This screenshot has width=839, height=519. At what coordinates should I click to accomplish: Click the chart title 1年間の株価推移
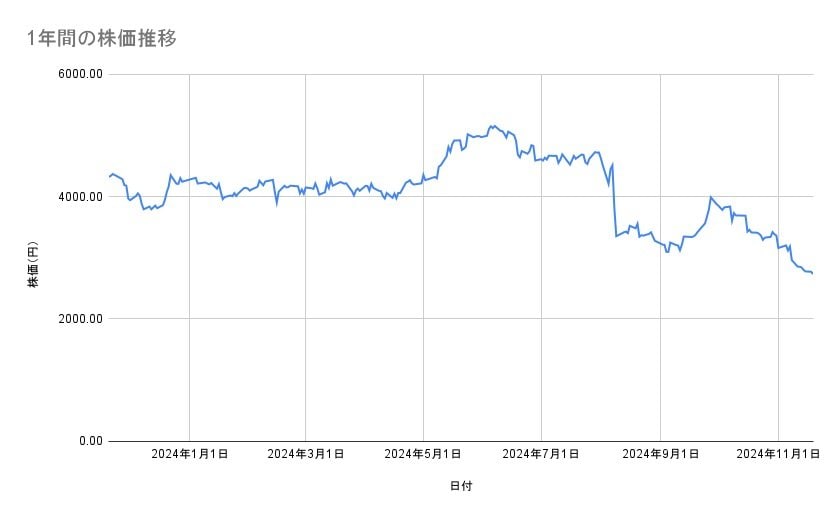point(103,39)
